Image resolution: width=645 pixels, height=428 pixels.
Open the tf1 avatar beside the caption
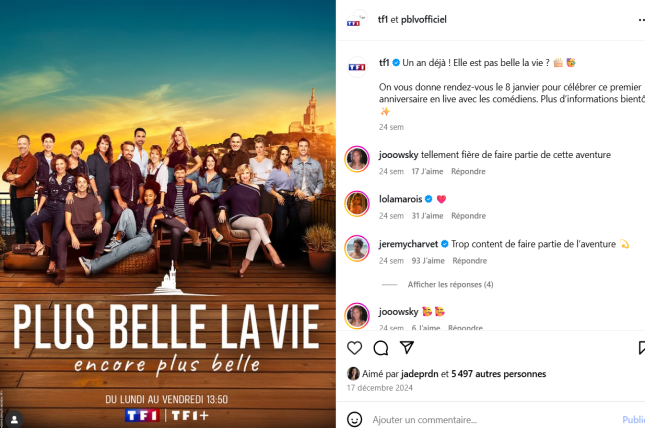(357, 67)
